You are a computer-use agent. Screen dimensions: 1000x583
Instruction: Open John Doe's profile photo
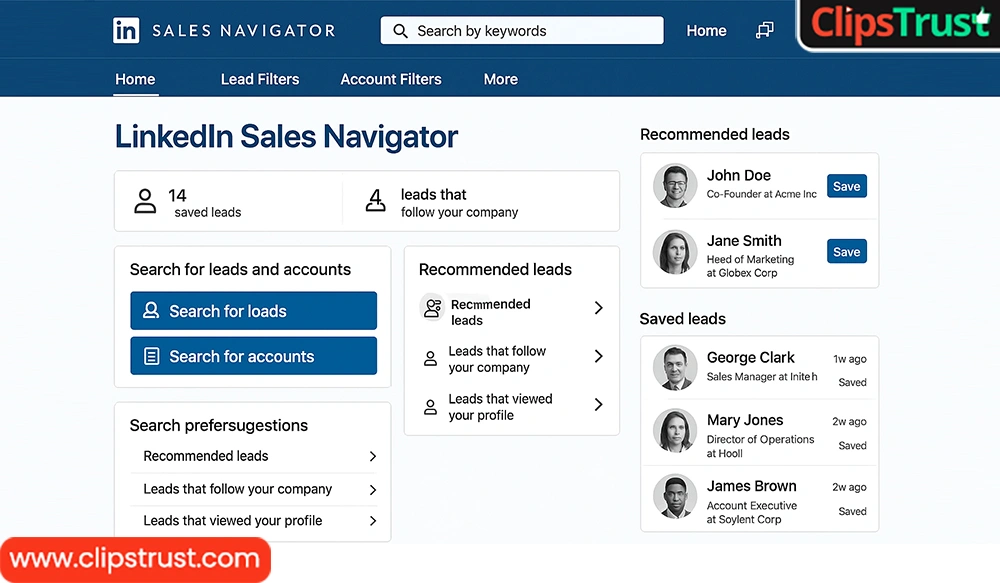[675, 186]
